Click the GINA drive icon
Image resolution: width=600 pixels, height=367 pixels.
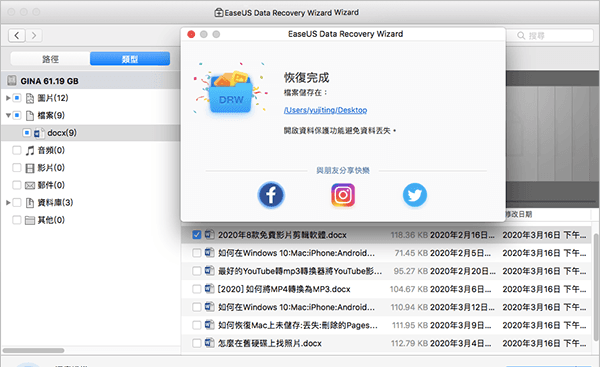[x=12, y=81]
